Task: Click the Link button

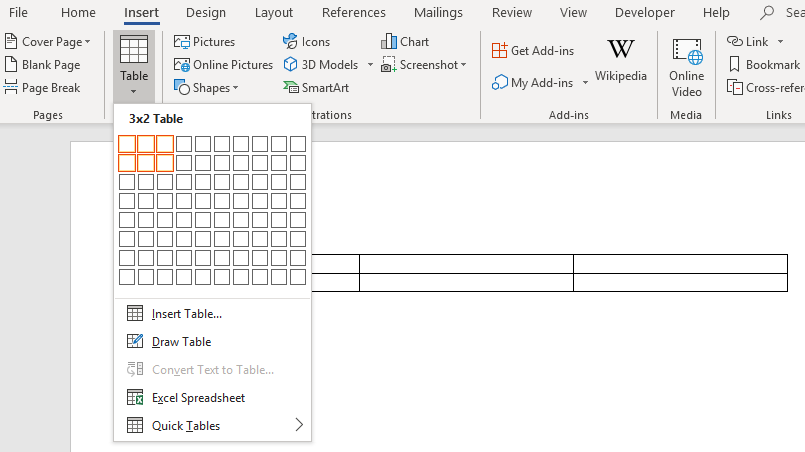Action: 748,42
